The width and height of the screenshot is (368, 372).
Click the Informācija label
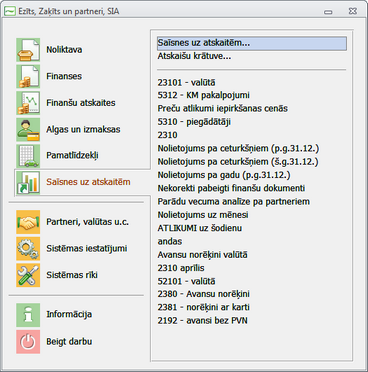tap(69, 314)
